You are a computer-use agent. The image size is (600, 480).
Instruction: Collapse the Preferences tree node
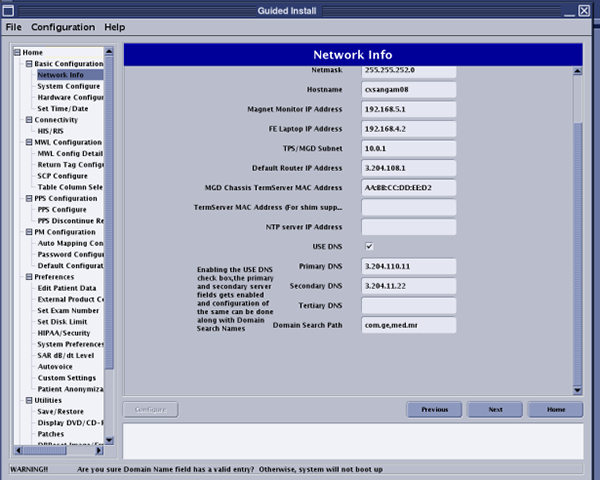[x=16, y=277]
